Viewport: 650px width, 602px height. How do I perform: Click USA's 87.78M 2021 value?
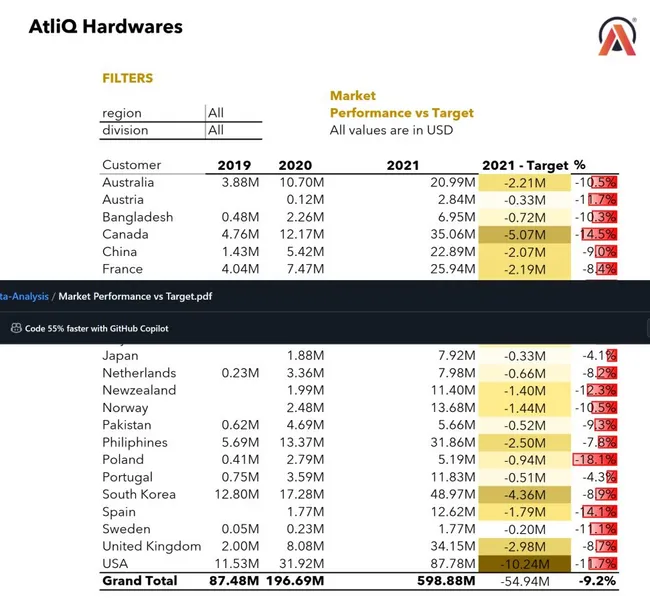click(453, 564)
